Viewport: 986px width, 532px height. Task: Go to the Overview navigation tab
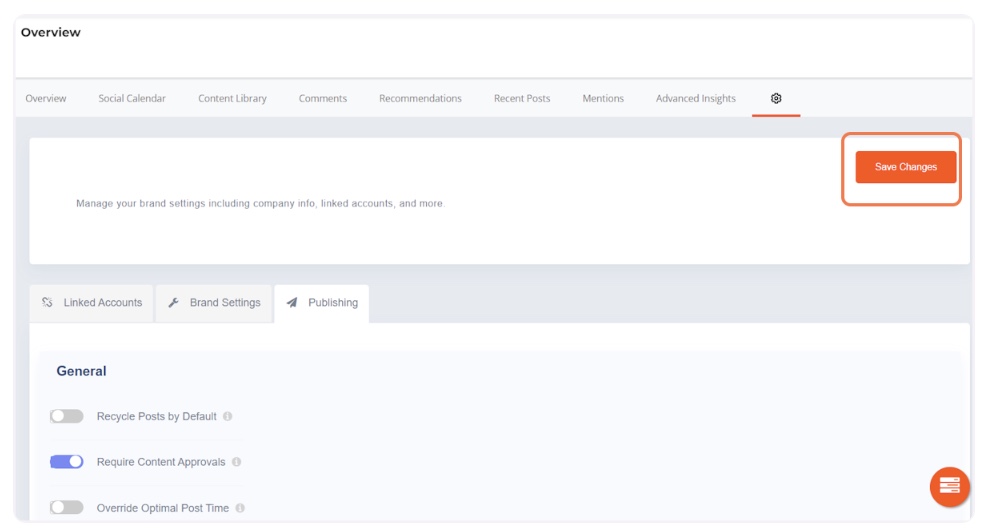(46, 98)
